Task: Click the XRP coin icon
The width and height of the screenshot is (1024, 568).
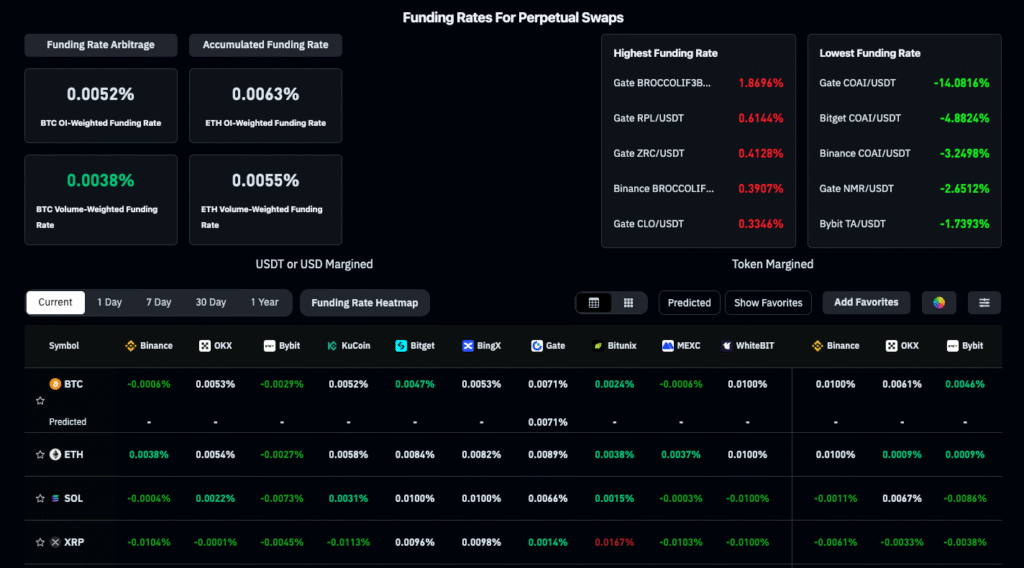Action: (56, 542)
